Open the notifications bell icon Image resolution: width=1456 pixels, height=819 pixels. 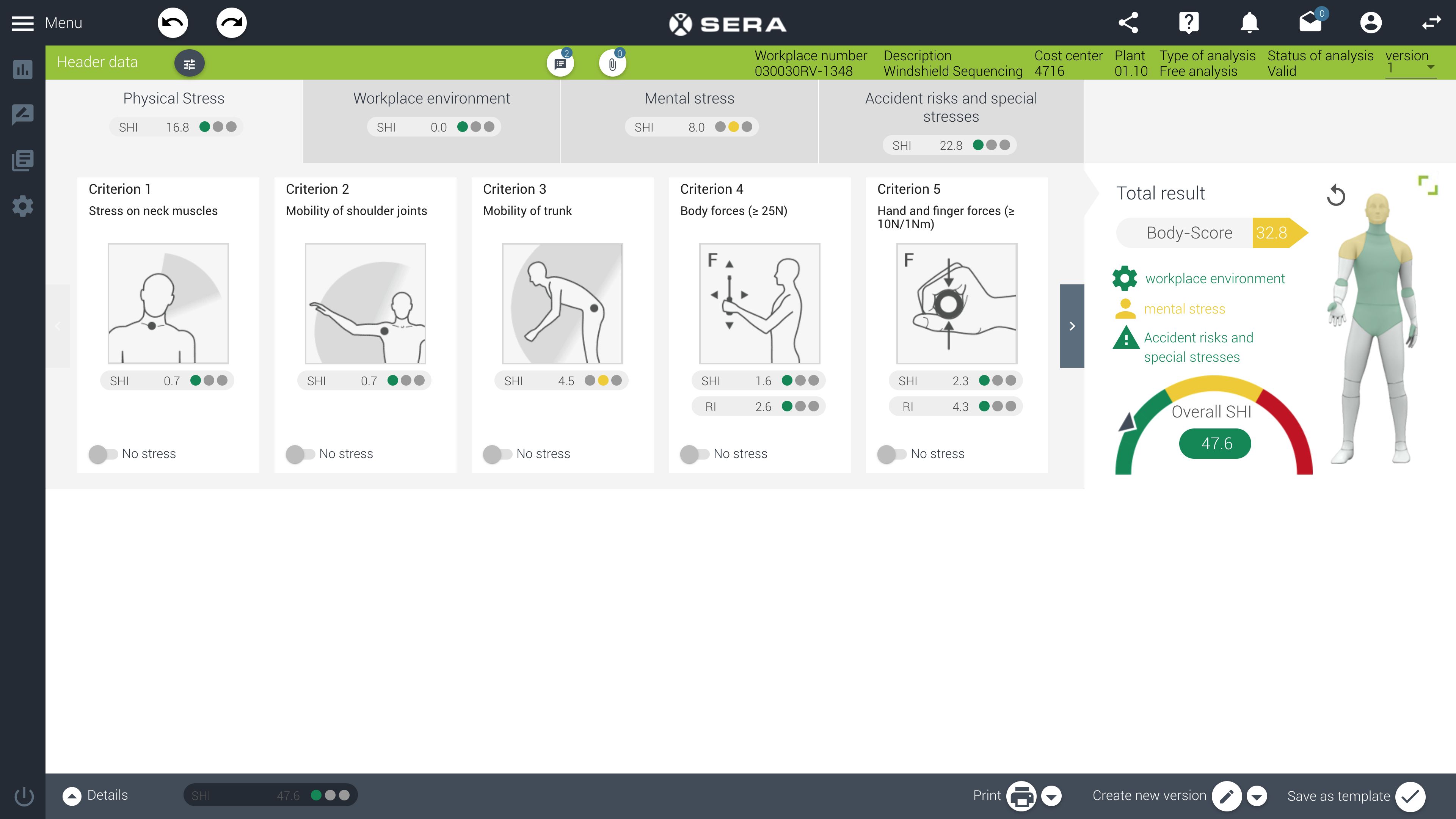(1250, 23)
